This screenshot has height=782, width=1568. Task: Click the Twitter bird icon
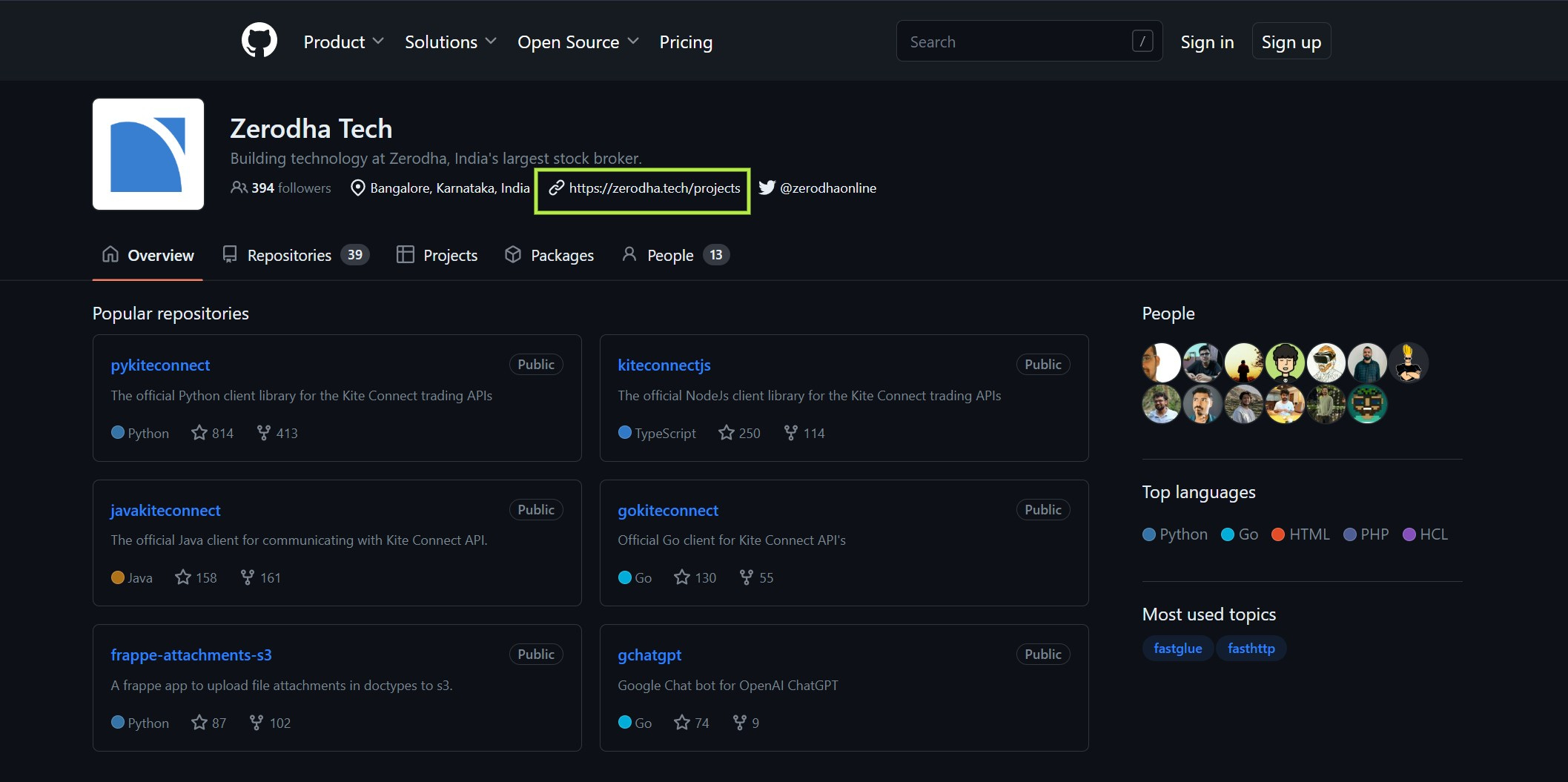[x=767, y=188]
